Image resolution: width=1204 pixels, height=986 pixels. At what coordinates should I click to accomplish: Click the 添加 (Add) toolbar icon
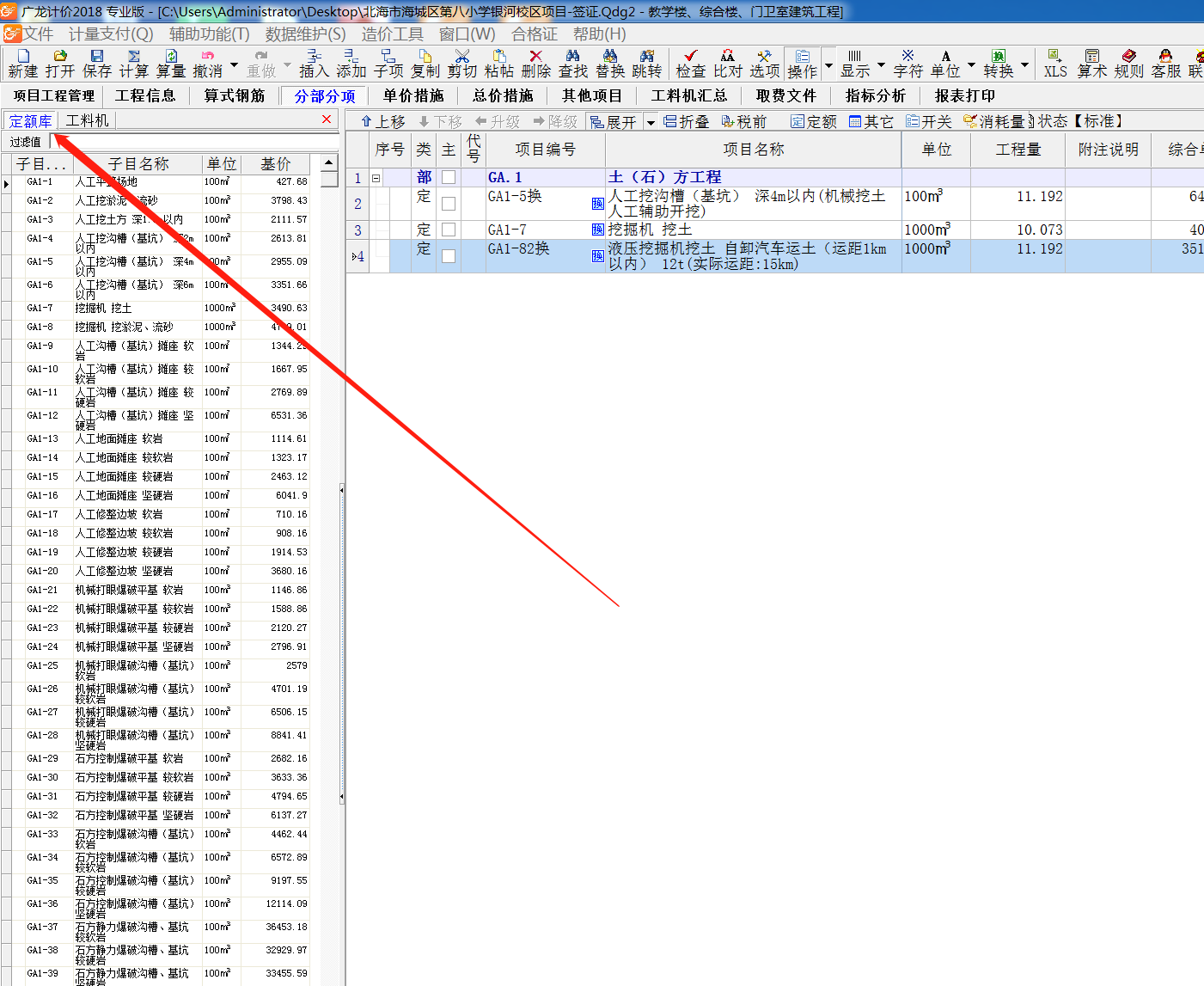pos(351,64)
